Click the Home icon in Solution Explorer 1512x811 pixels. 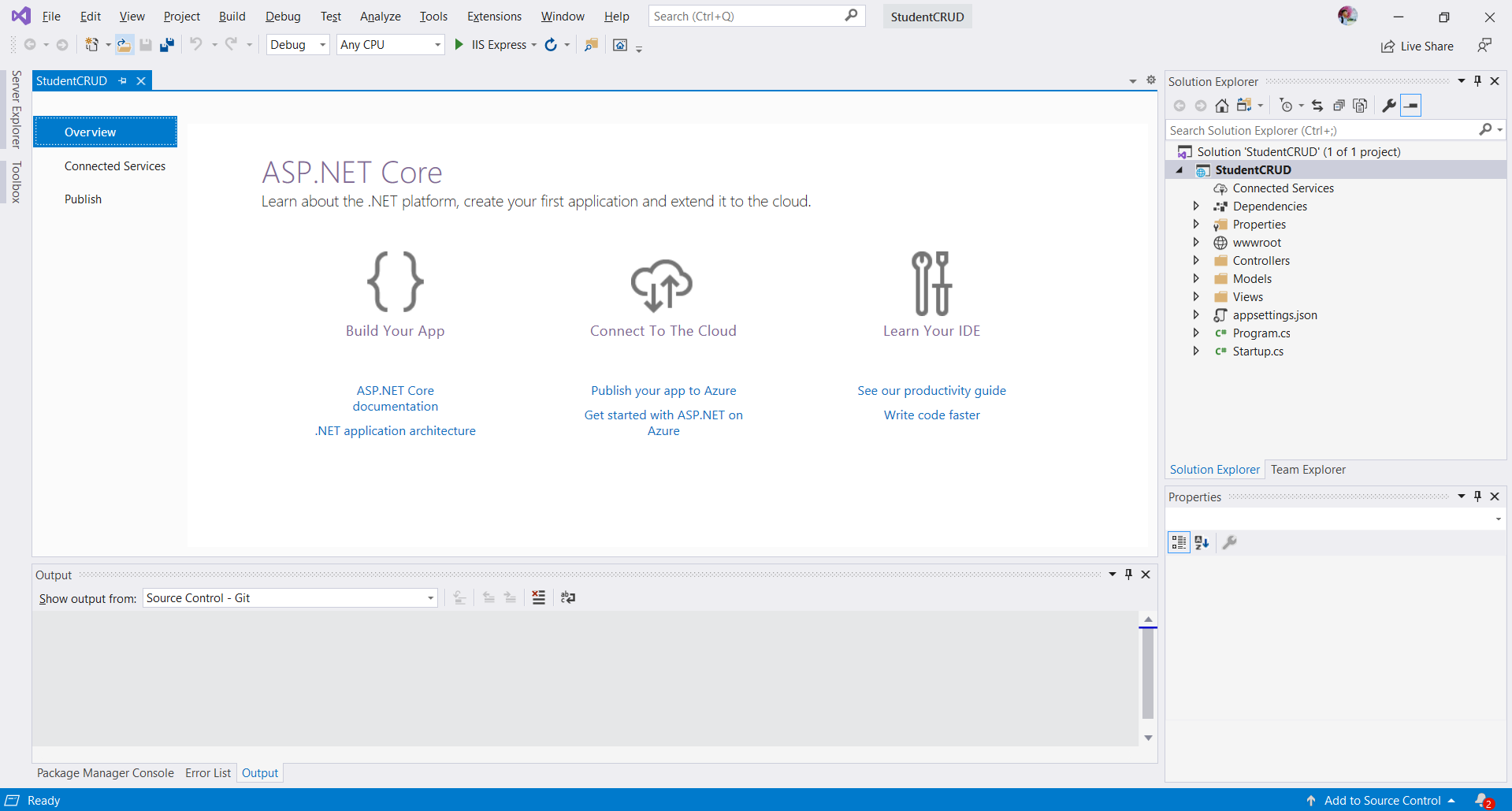tap(1222, 105)
